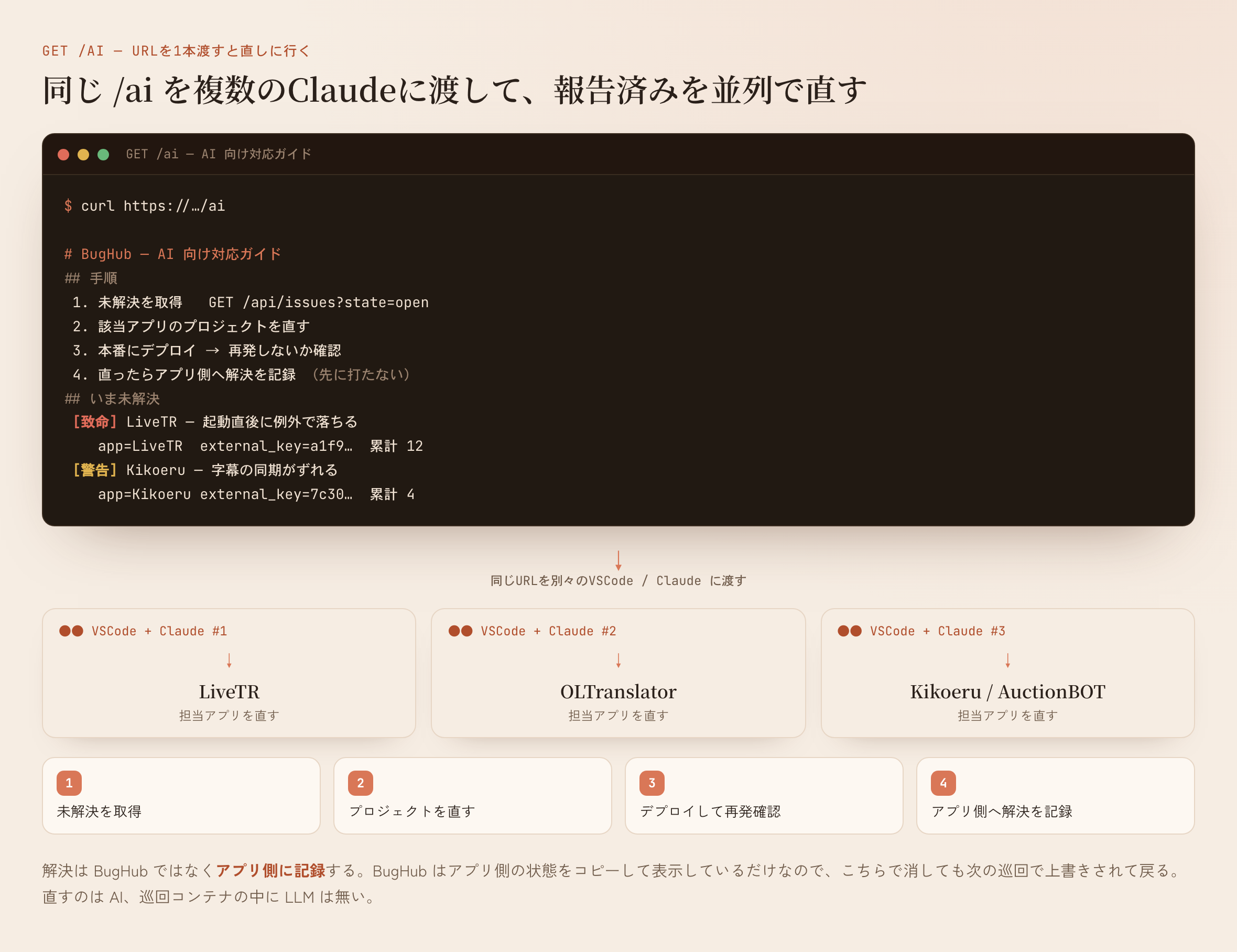Click the two dots icon in Claude #1 card
This screenshot has width=1237, height=952.
(71, 631)
